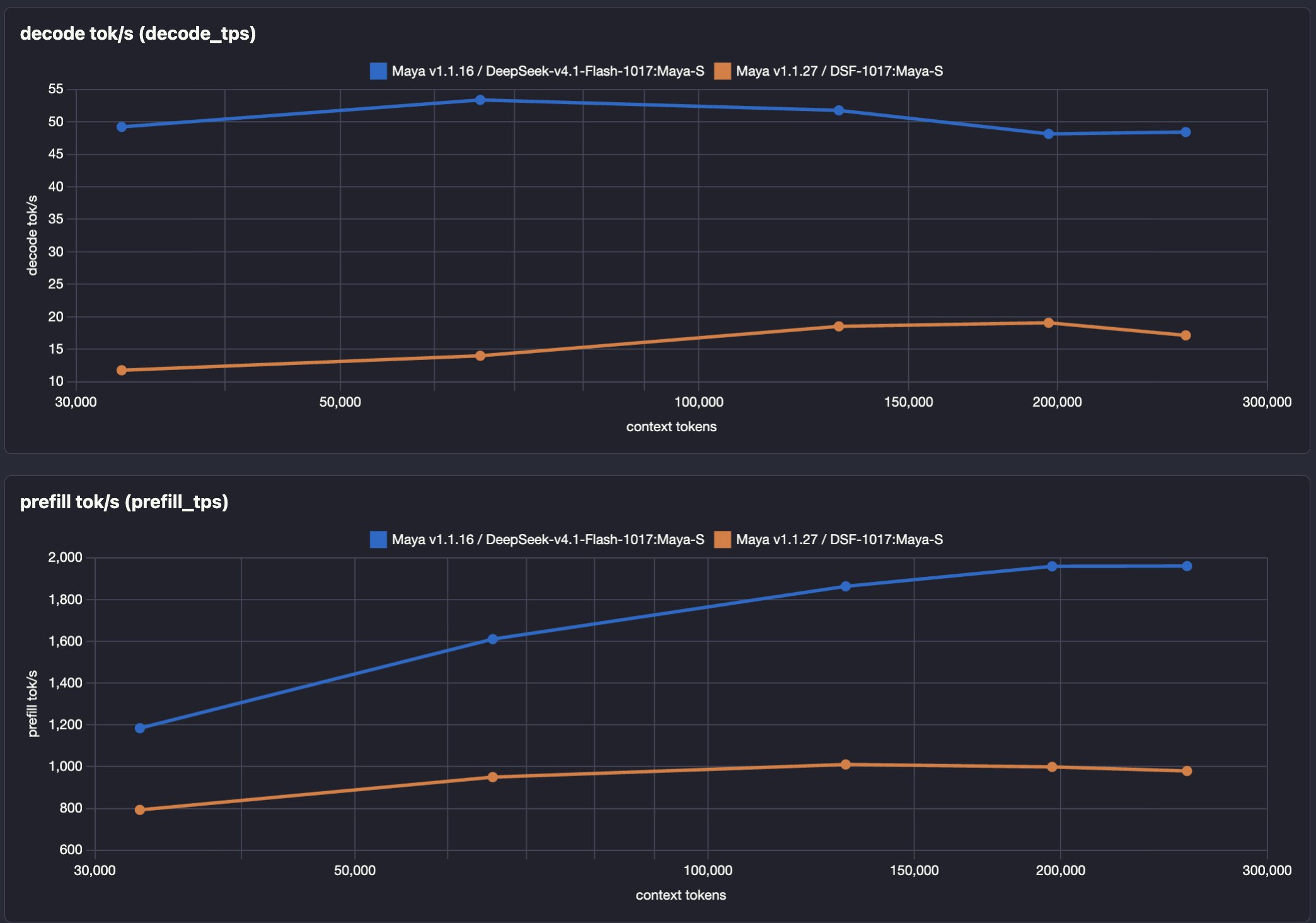Click orange legend swatch in prefill chart
1316x923 pixels.
(x=722, y=540)
